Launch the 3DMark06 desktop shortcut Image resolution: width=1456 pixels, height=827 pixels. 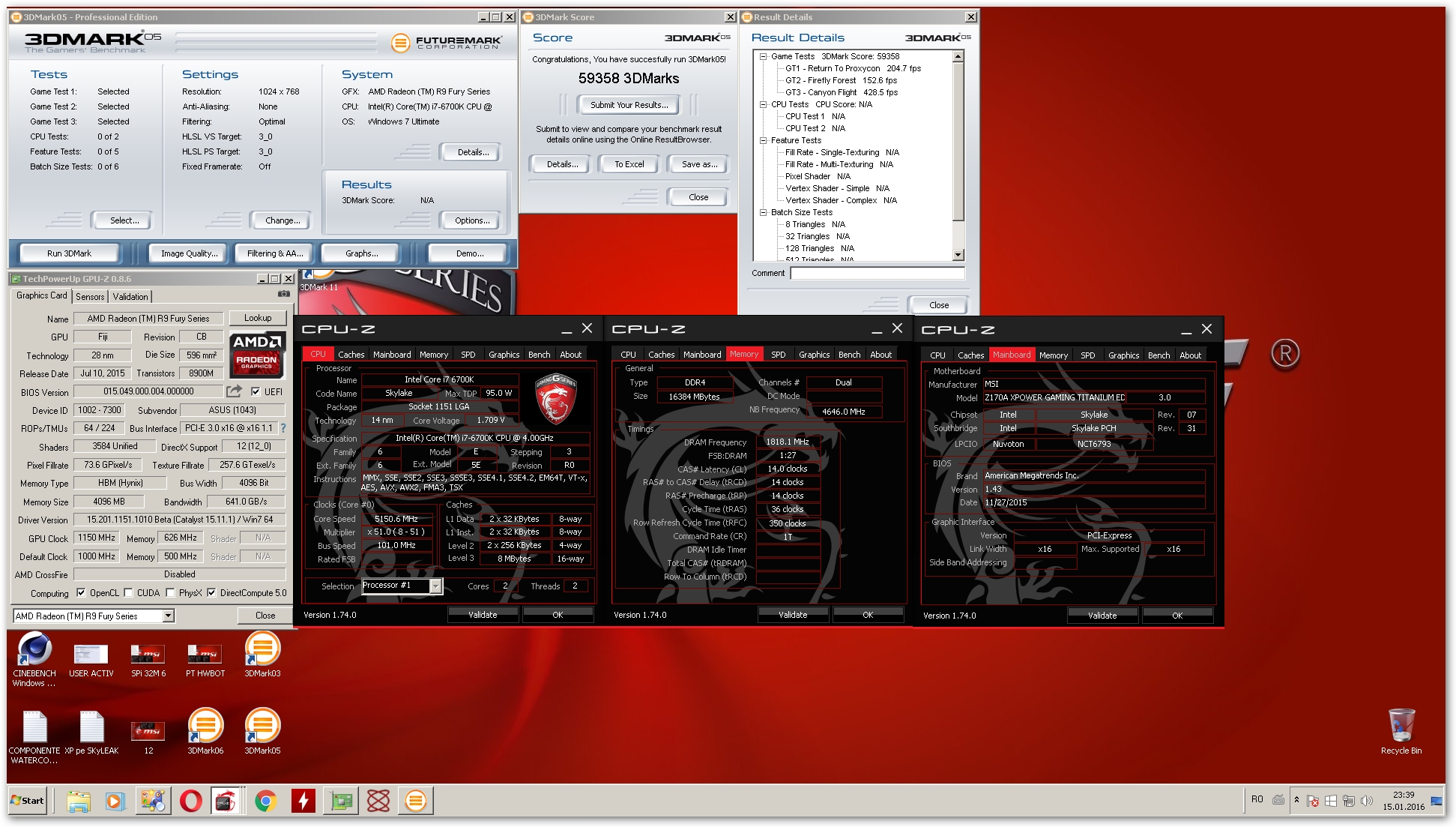click(205, 731)
